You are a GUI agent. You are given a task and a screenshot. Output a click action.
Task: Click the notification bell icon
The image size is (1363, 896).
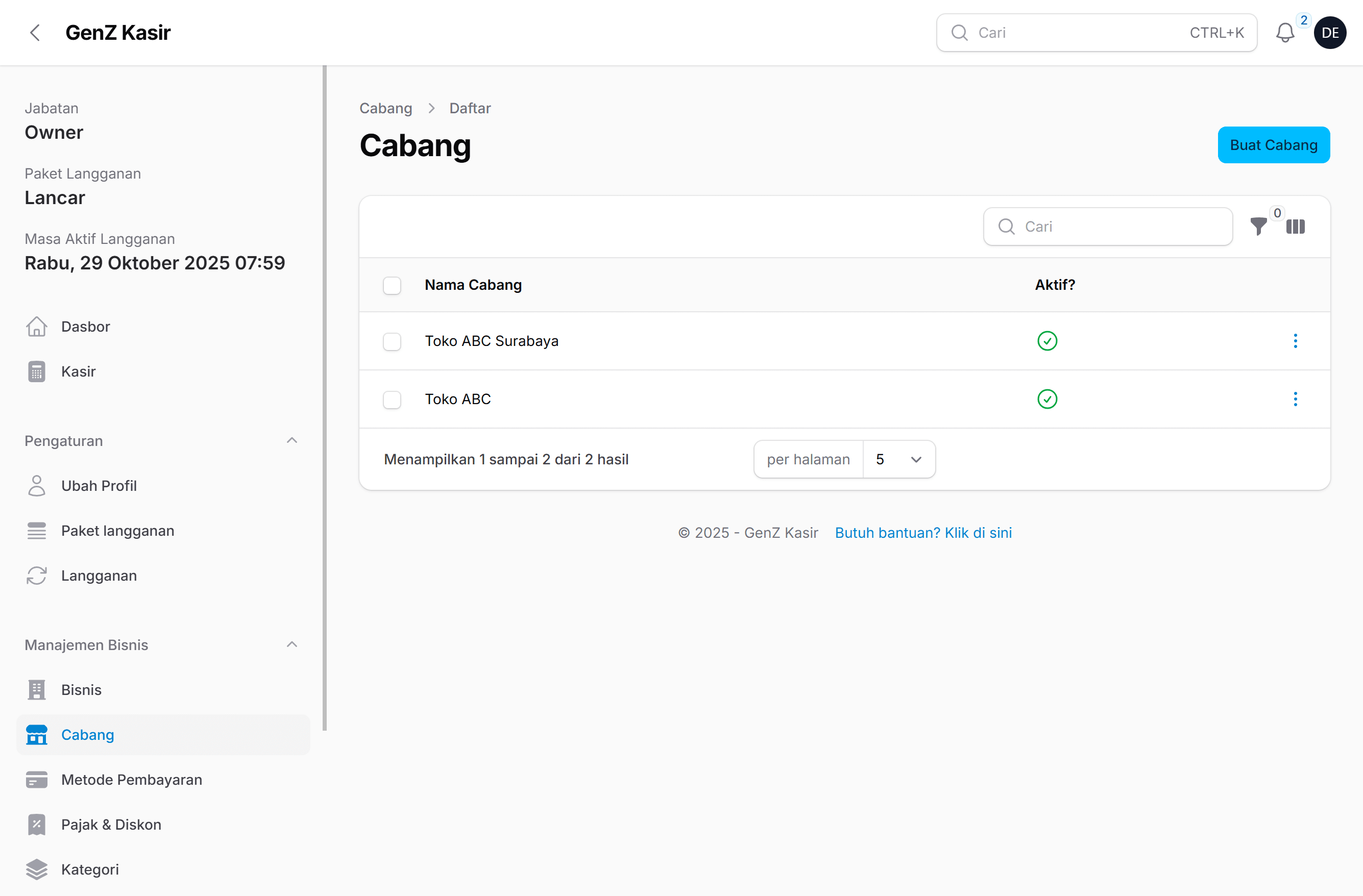pos(1284,33)
